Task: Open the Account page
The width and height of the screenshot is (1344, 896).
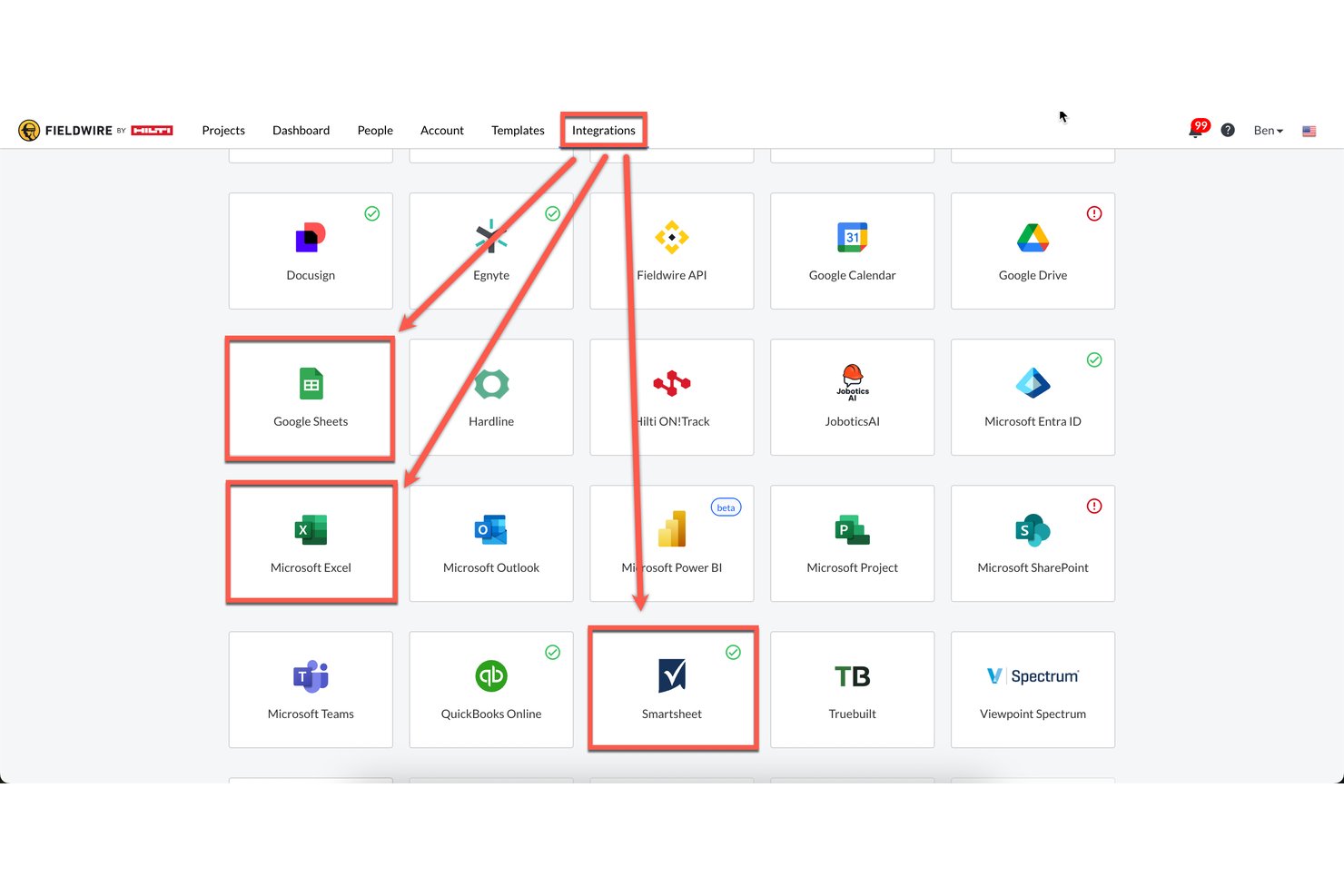Action: [442, 131]
